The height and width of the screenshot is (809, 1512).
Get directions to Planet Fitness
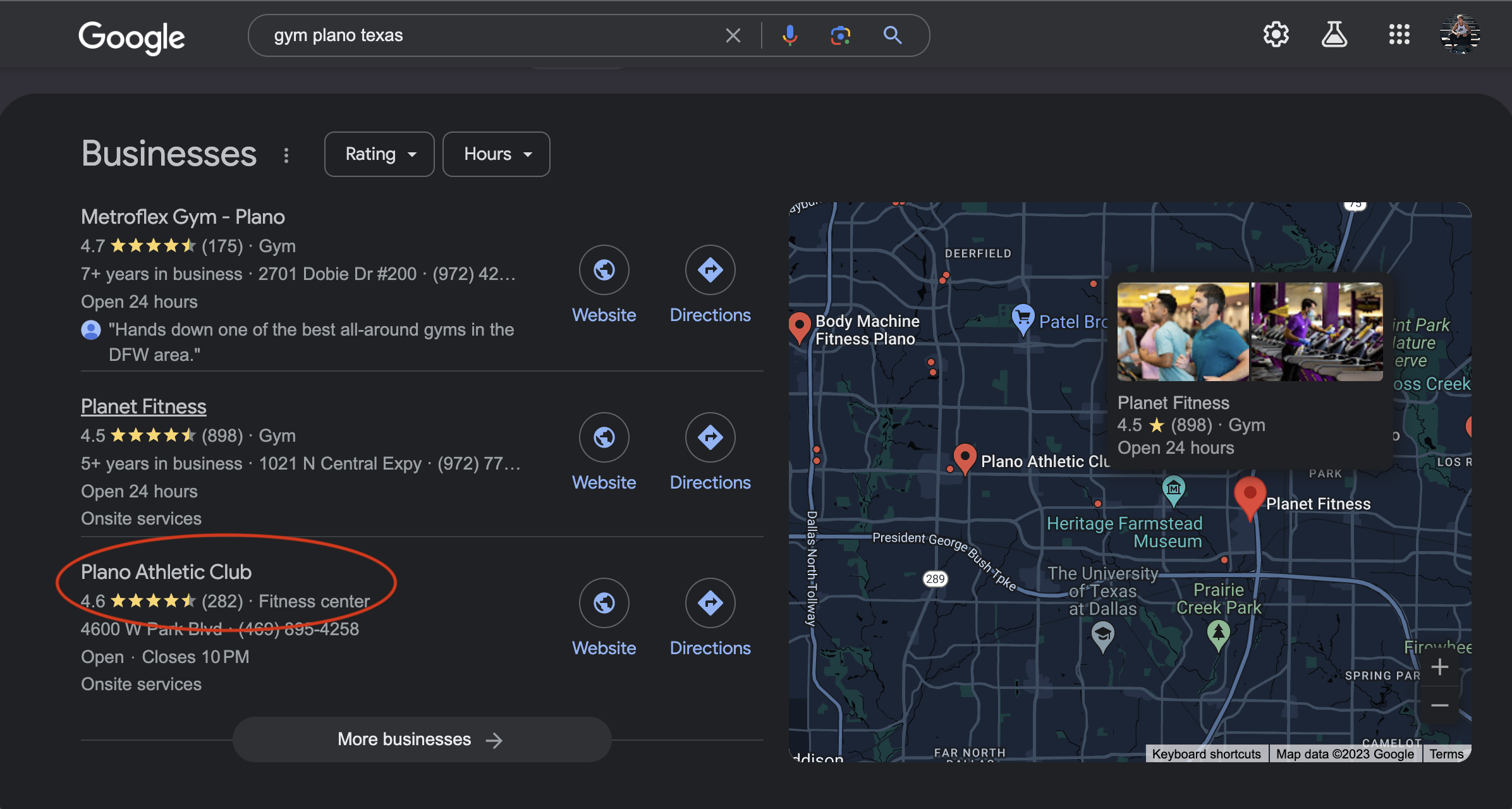click(x=710, y=437)
